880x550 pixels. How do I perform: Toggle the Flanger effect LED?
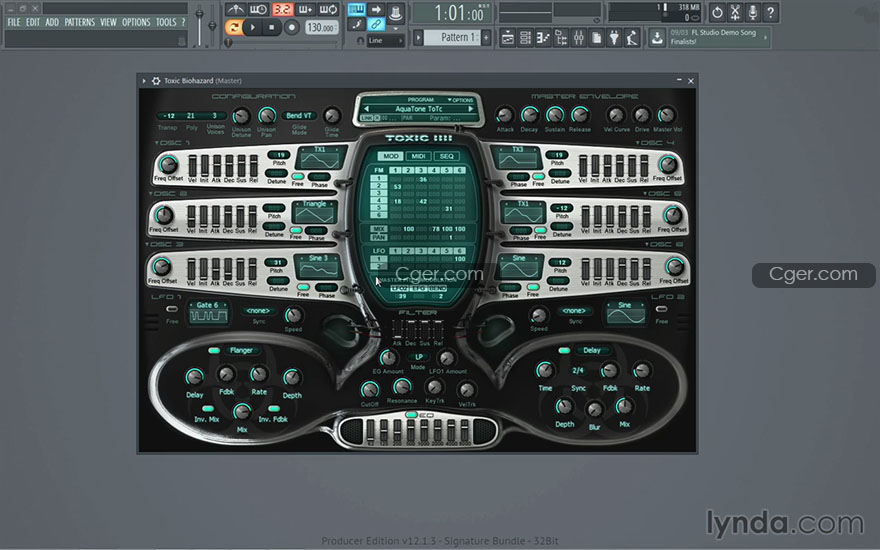(214, 350)
